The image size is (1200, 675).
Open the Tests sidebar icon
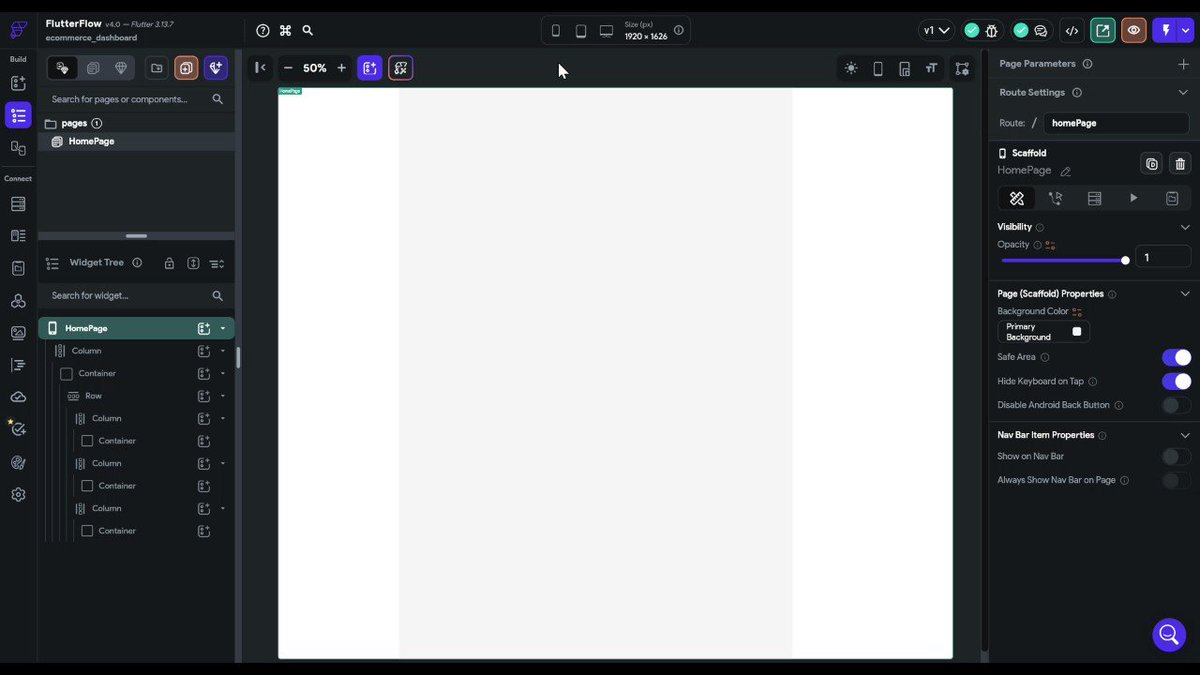coord(18,429)
